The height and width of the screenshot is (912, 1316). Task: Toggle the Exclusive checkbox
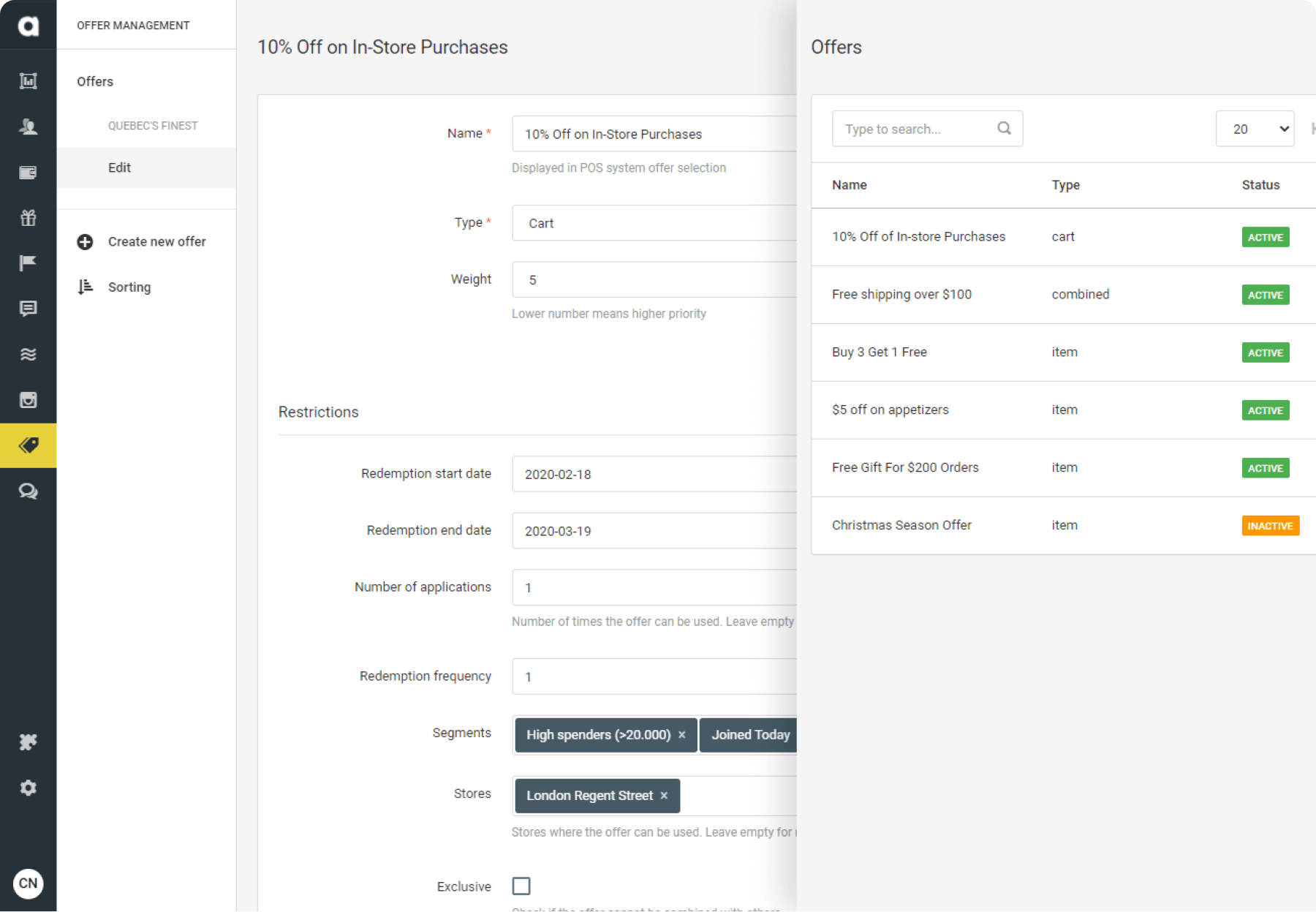521,886
